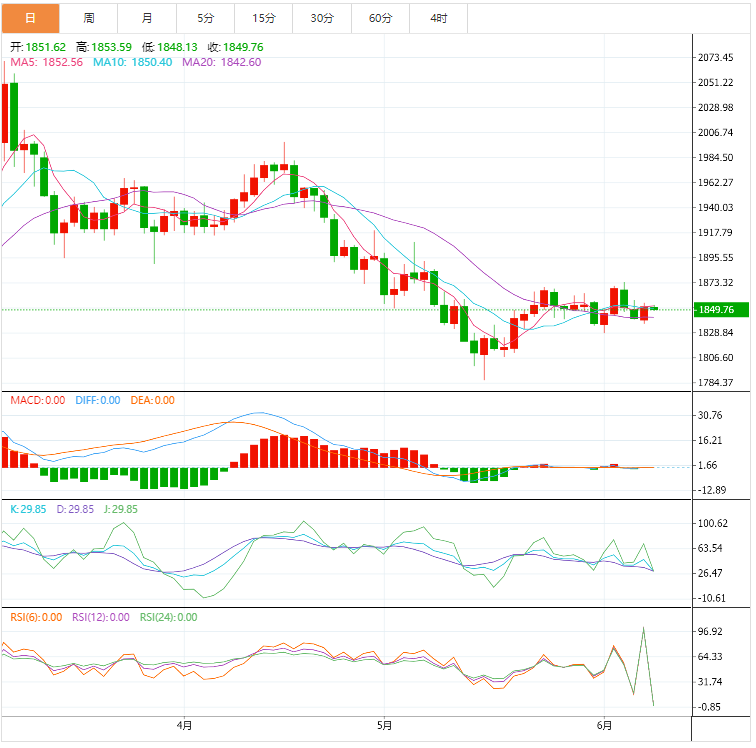The height and width of the screenshot is (748, 756).
Task: Click the RSI(6) indicator label
Action: pyautogui.click(x=36, y=617)
